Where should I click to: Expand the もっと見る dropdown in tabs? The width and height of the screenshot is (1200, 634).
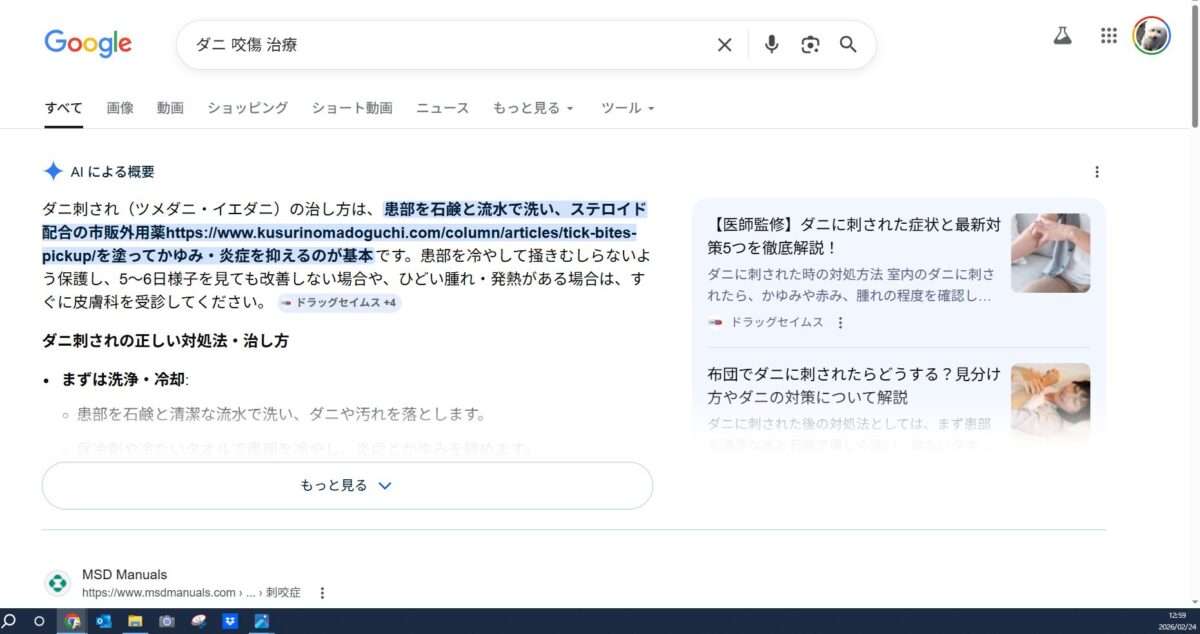coord(533,108)
